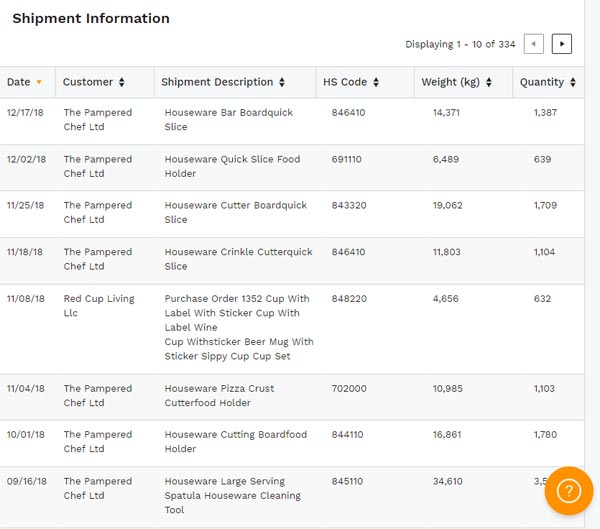The width and height of the screenshot is (600, 529).
Task: Click 'Houseware Cutting Boardfood Holder' description
Action: 236,441
